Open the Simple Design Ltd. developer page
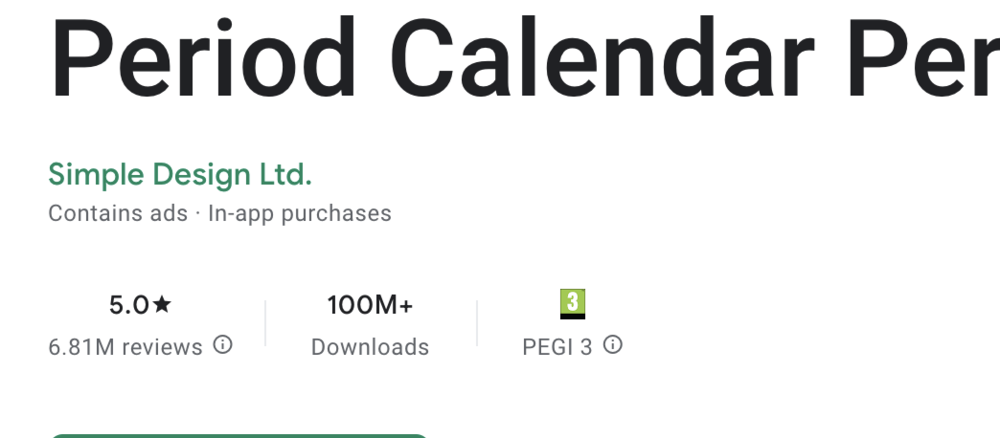The width and height of the screenshot is (1000, 438). point(180,175)
